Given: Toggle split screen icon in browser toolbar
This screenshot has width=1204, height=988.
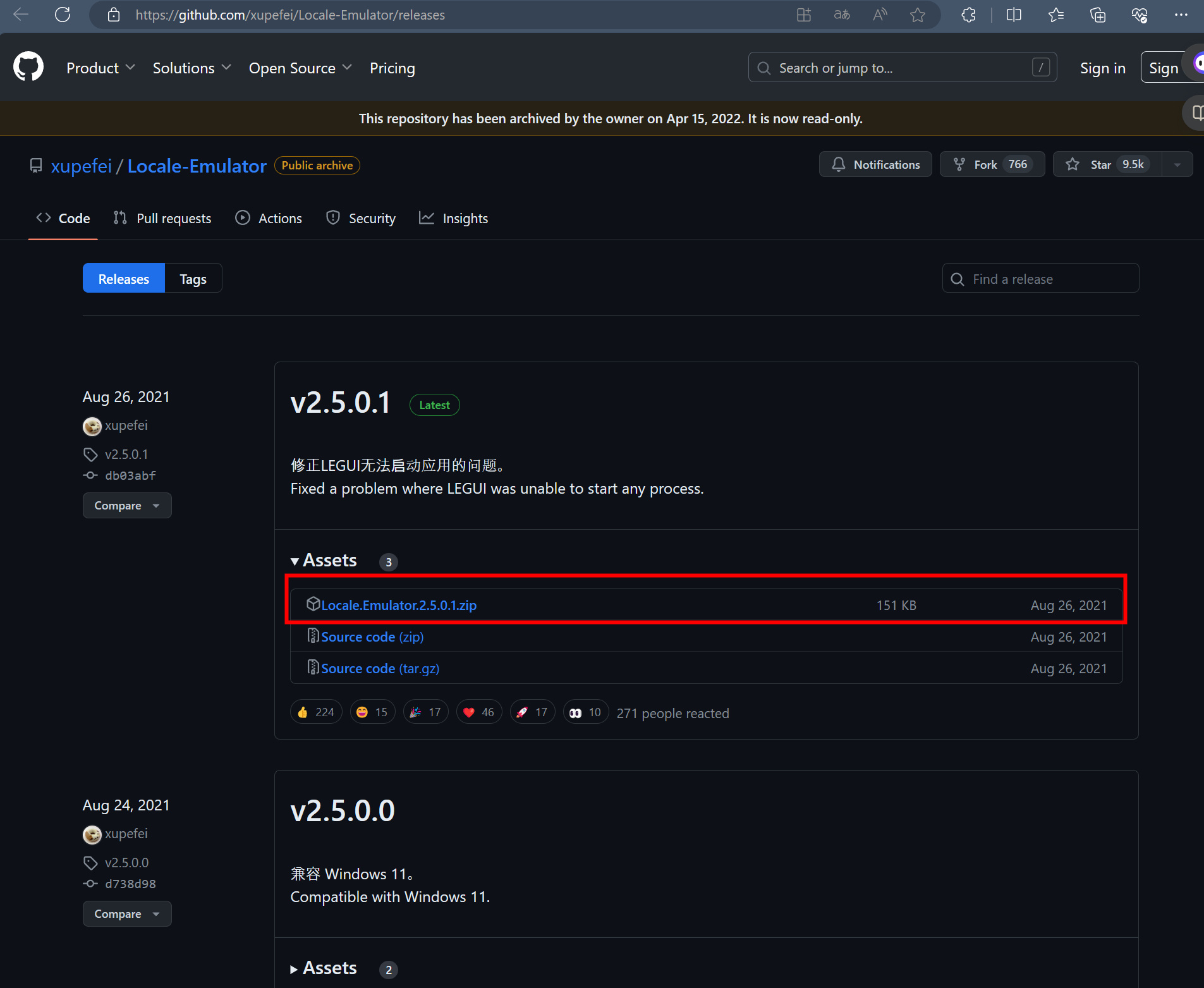Looking at the screenshot, I should (x=1014, y=15).
